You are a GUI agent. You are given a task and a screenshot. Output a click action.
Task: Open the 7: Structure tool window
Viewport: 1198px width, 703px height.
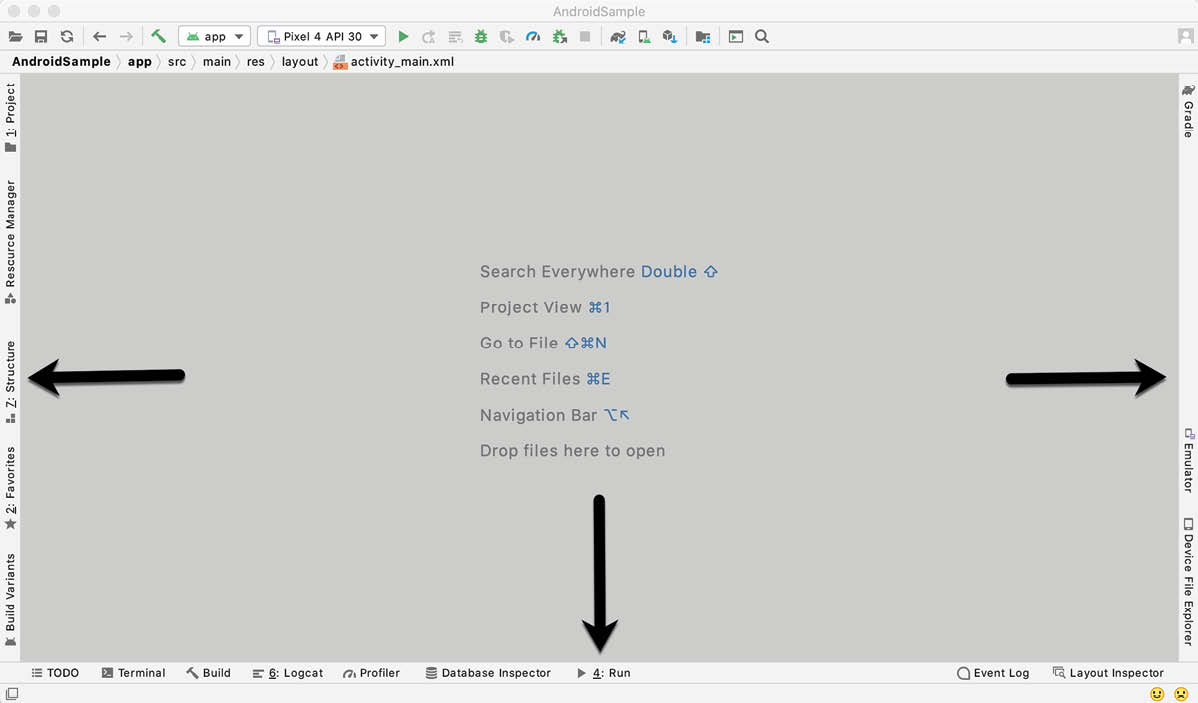tap(11, 381)
